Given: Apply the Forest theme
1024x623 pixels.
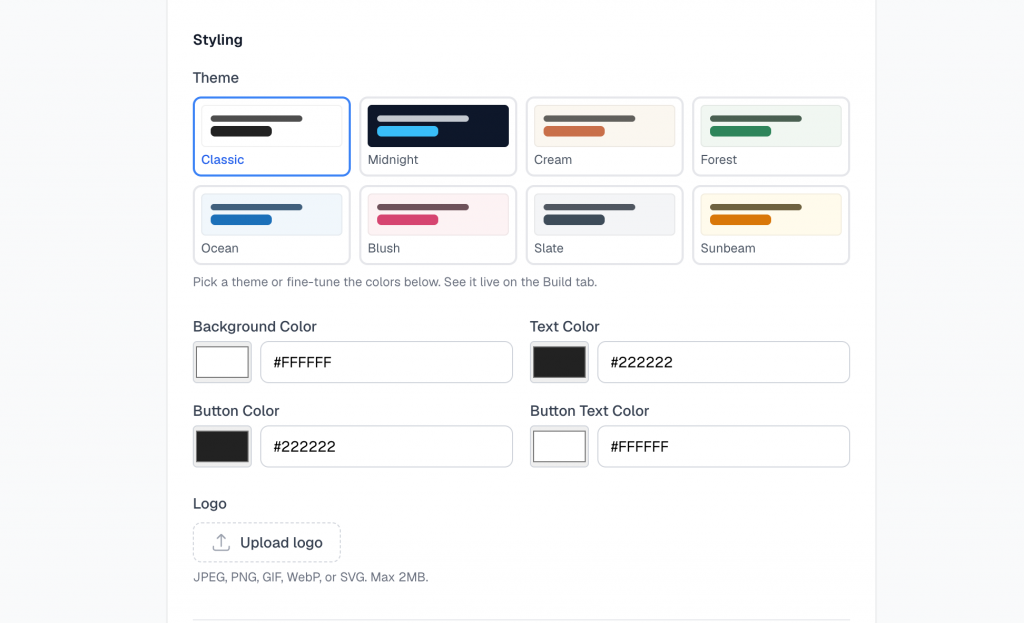Looking at the screenshot, I should pyautogui.click(x=771, y=136).
